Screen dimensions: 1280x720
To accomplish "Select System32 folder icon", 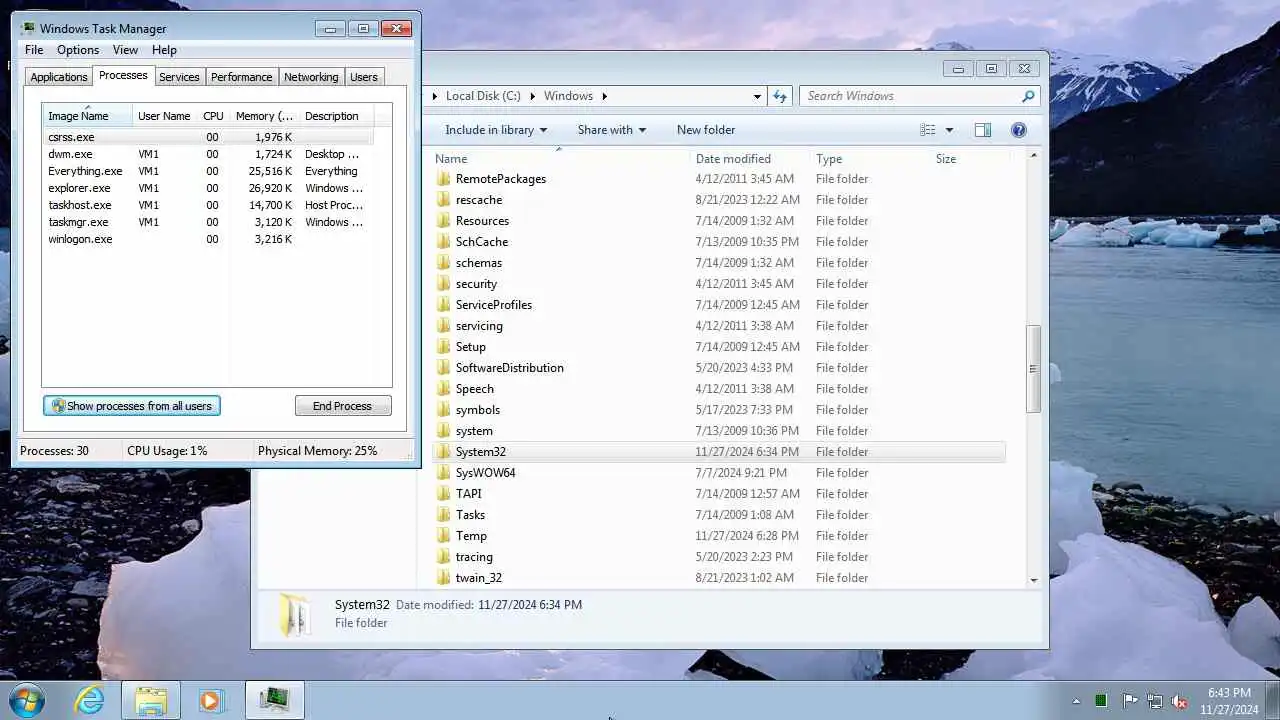I will click(x=444, y=452).
